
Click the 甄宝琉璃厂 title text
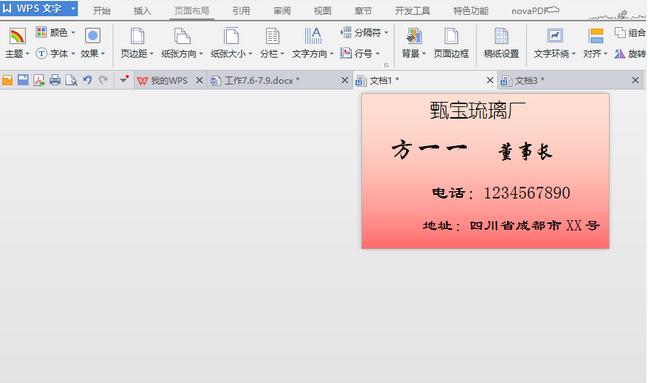478,110
